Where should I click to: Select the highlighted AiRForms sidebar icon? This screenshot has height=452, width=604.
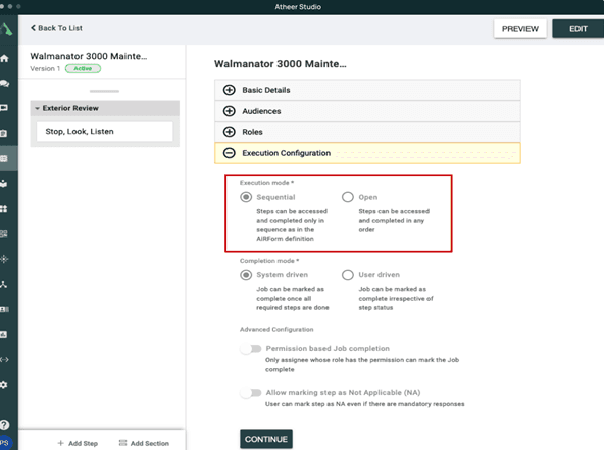click(x=4, y=158)
